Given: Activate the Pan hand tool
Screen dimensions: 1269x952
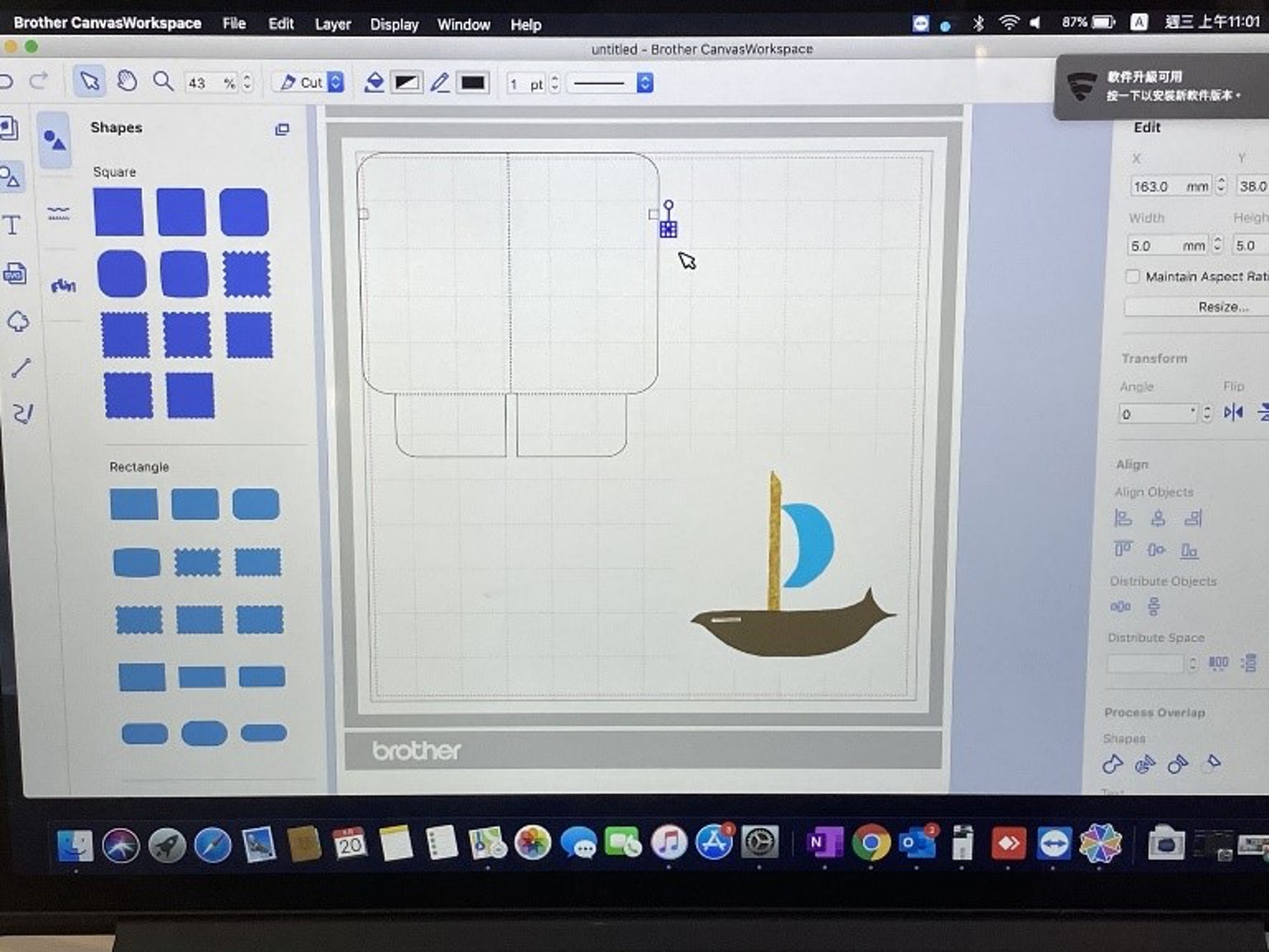Looking at the screenshot, I should coord(127,82).
